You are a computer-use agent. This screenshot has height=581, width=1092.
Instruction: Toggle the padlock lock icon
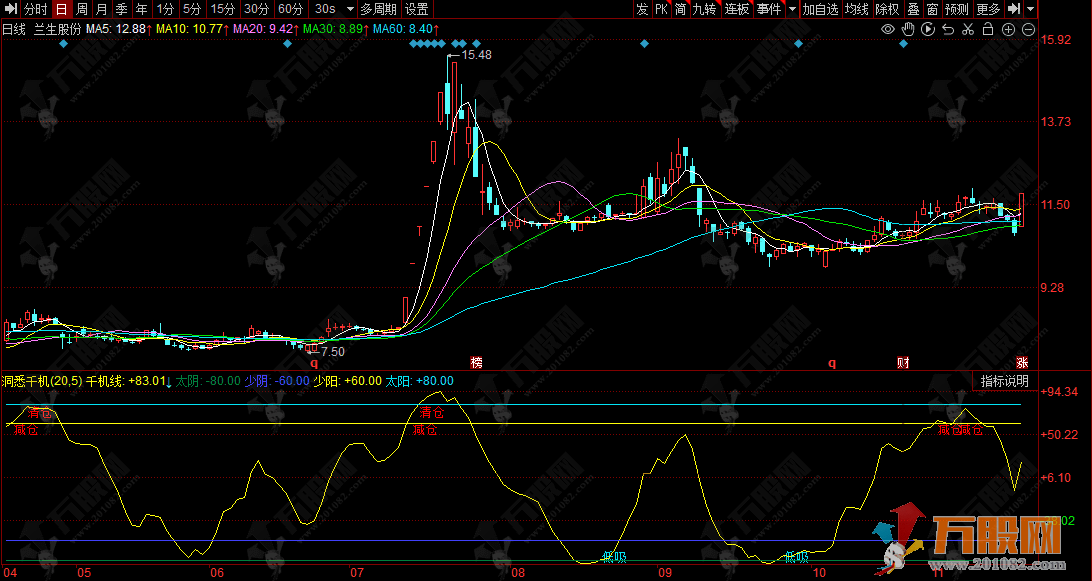tap(987, 29)
